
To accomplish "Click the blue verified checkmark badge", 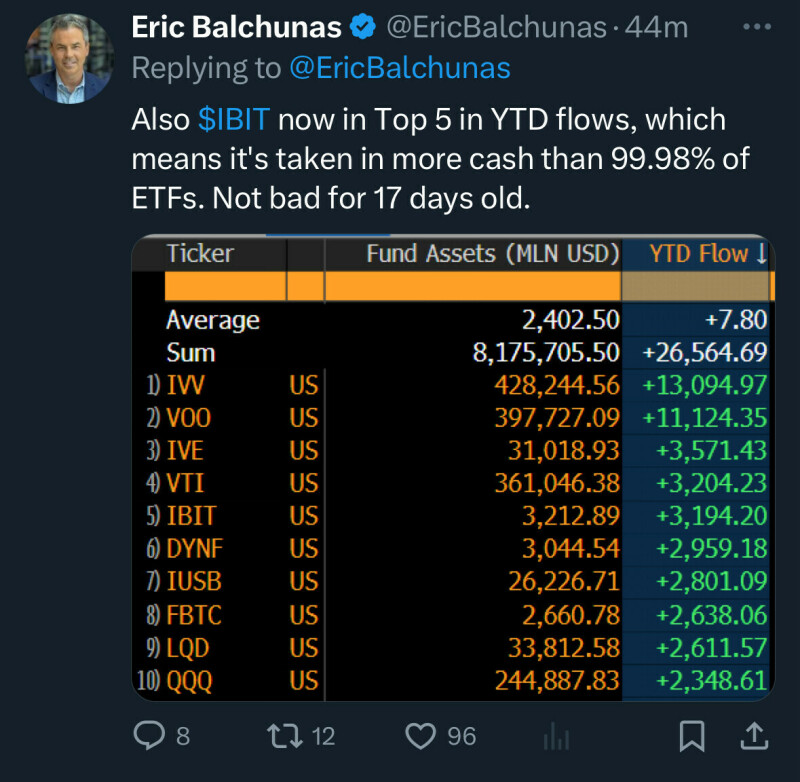I will pos(364,28).
